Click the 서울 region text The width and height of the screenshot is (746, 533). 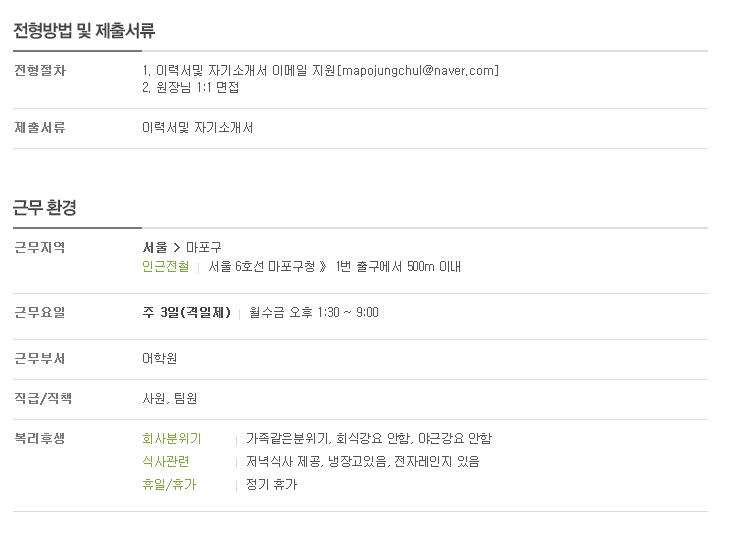pos(155,247)
